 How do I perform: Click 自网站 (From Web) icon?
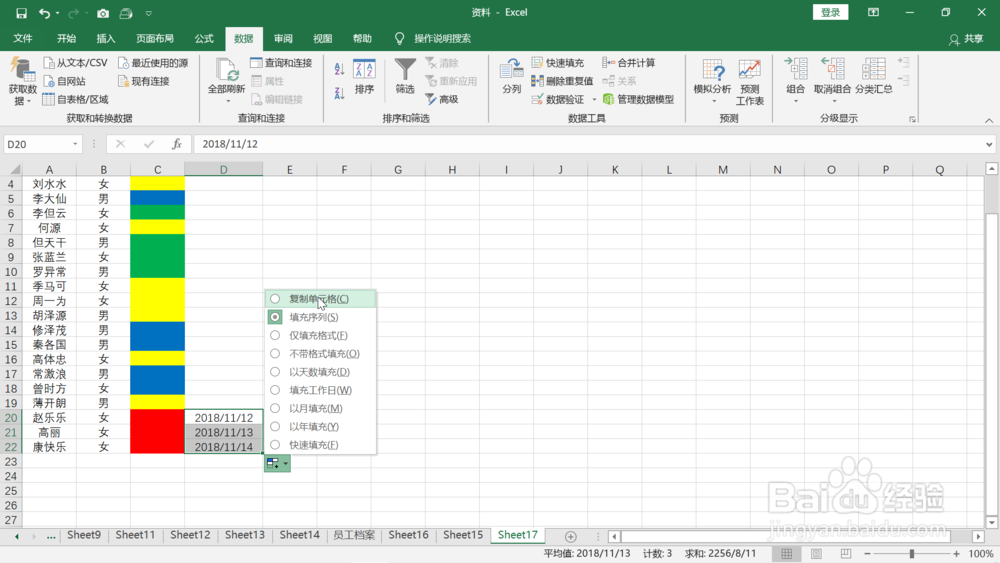[x=49, y=81]
